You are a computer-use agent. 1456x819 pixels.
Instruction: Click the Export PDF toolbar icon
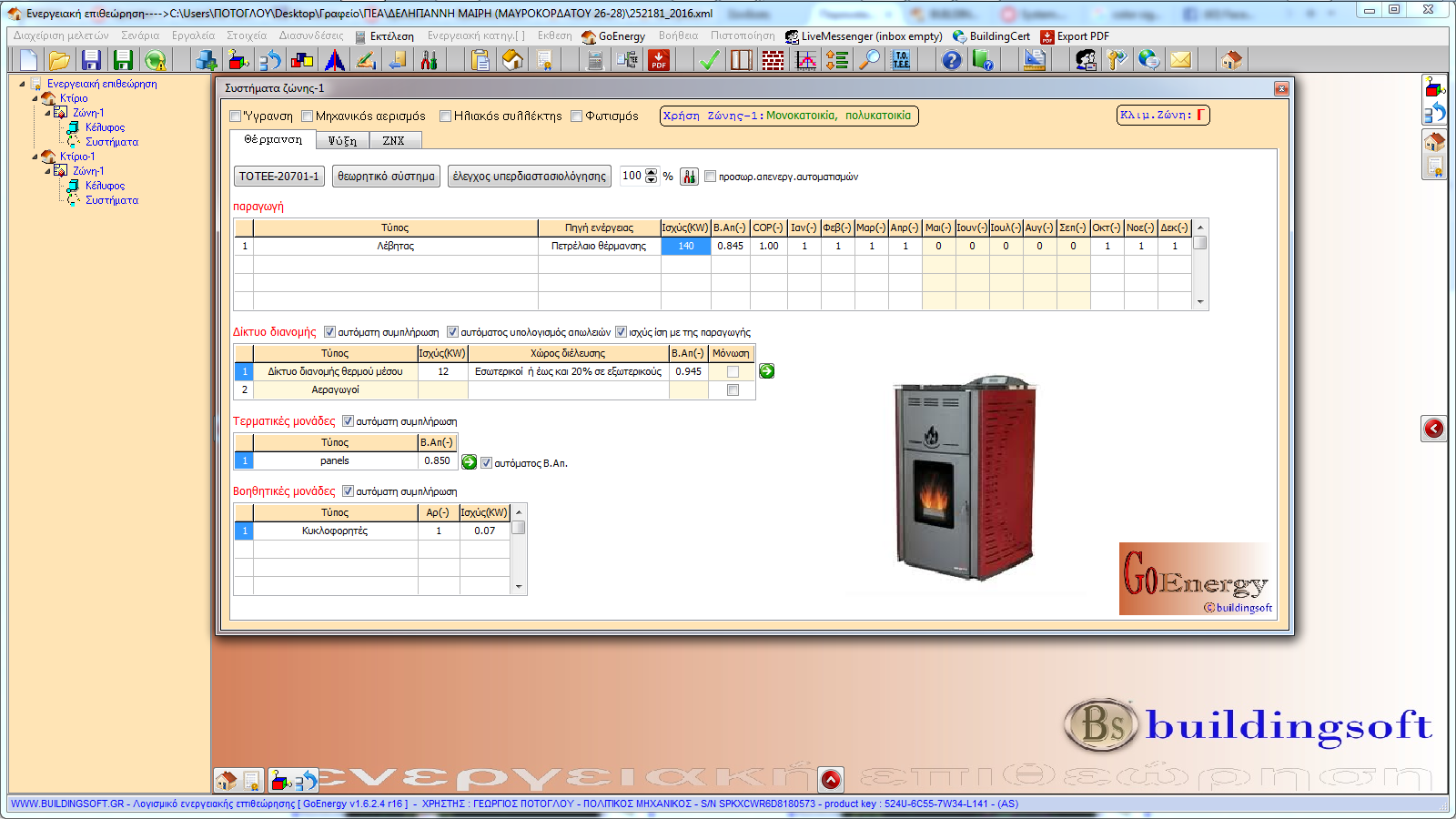tap(659, 60)
